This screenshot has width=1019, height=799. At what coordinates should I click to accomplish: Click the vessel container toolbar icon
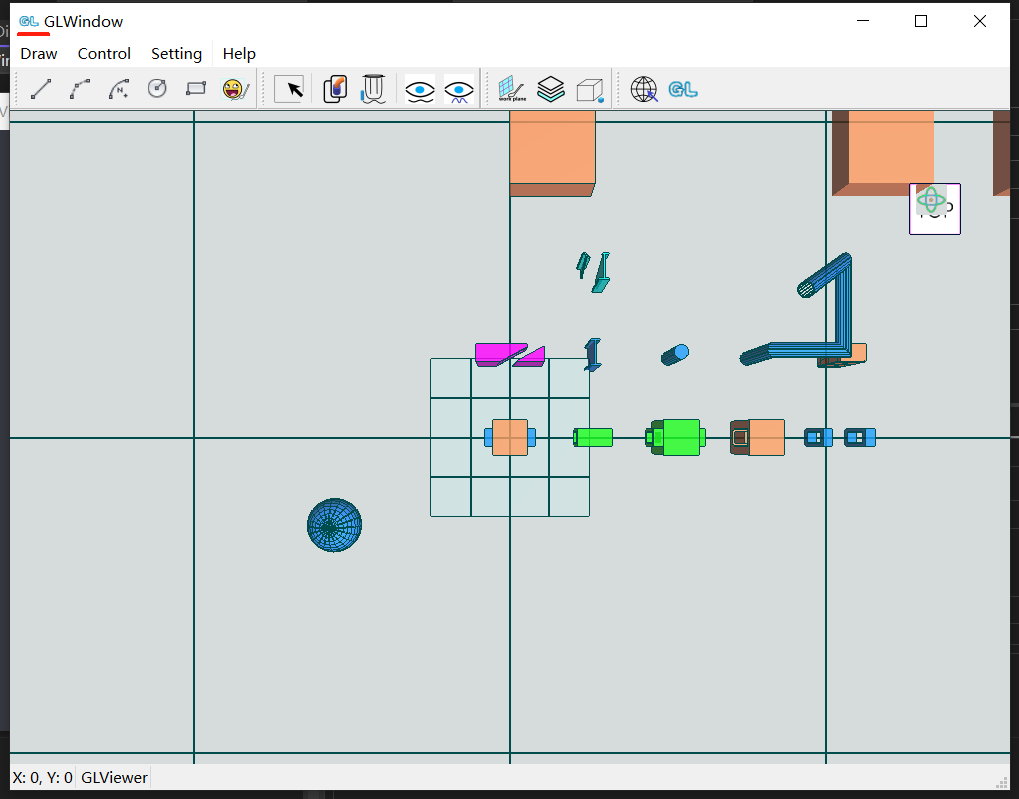(373, 89)
